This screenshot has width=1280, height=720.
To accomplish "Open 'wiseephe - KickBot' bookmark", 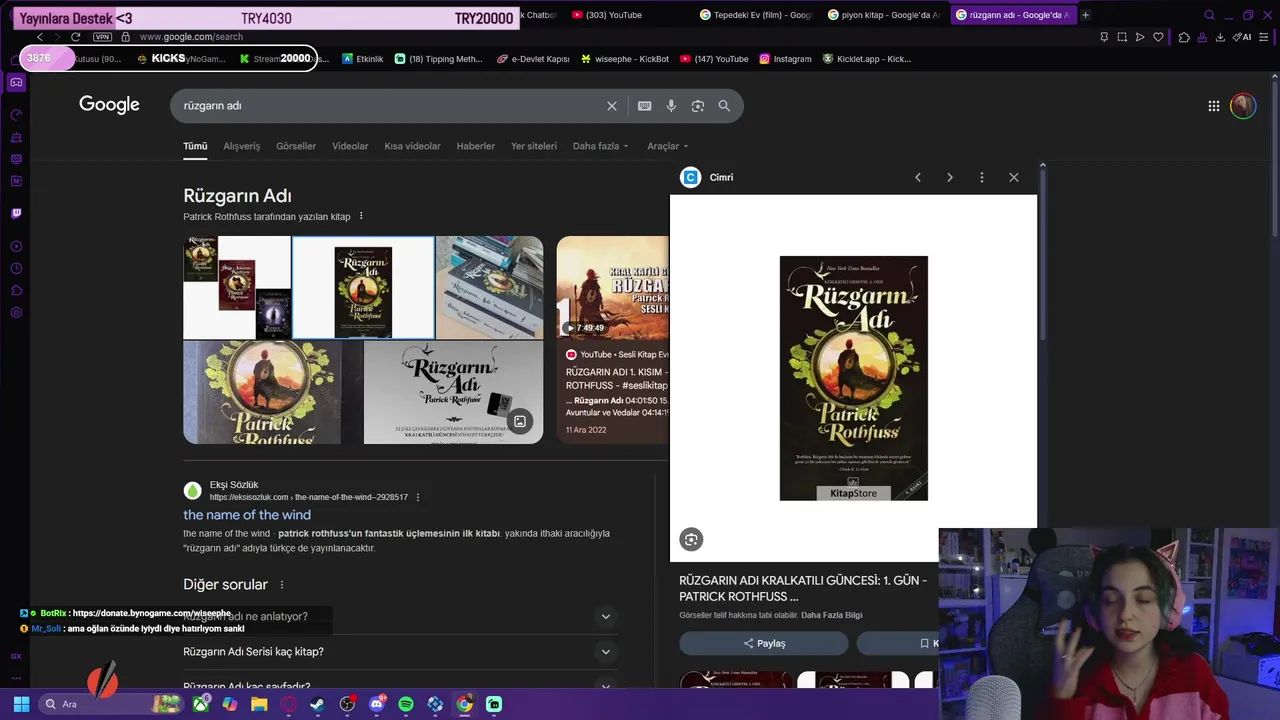I will click(625, 59).
